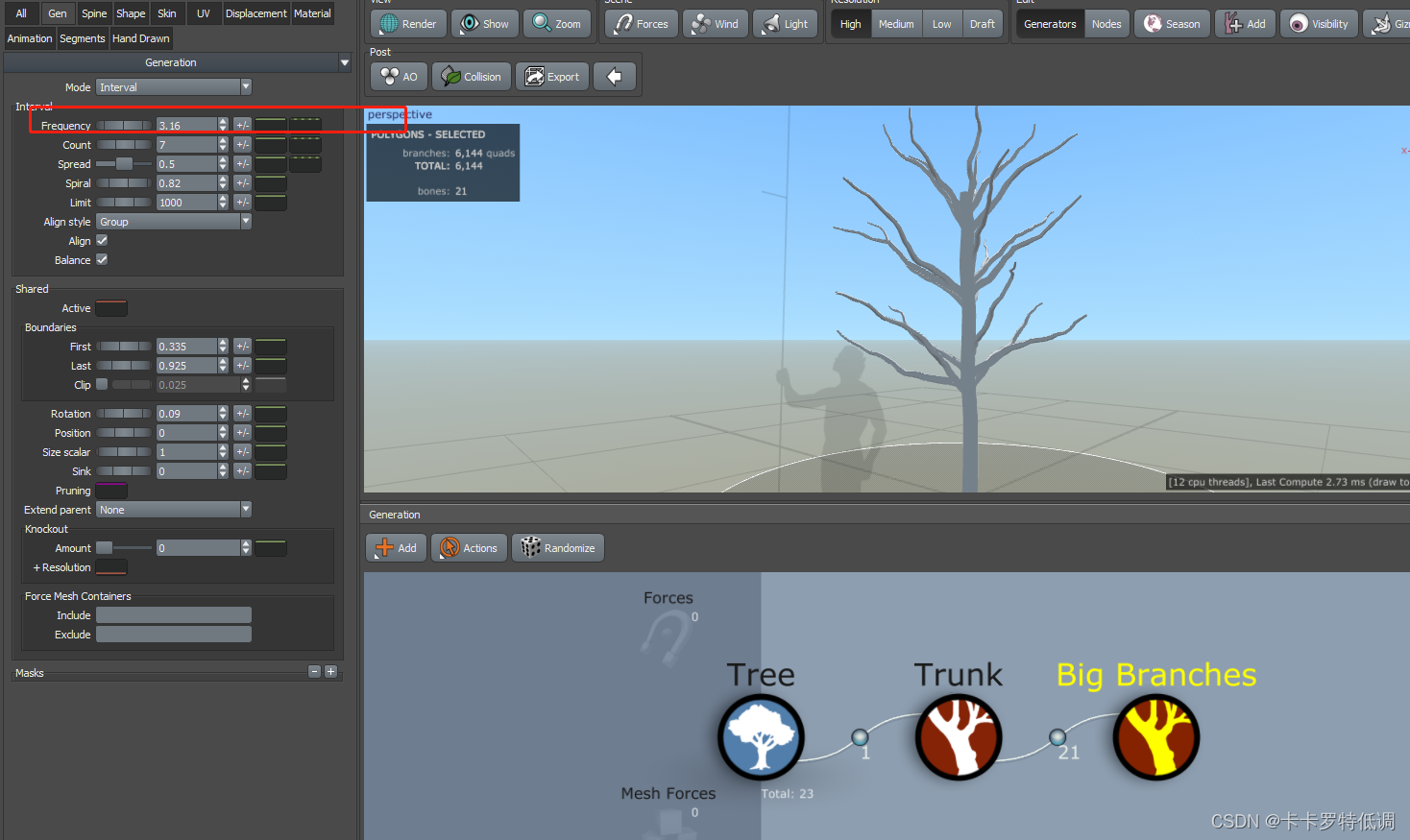Click the Active color swatch

pyautogui.click(x=111, y=308)
